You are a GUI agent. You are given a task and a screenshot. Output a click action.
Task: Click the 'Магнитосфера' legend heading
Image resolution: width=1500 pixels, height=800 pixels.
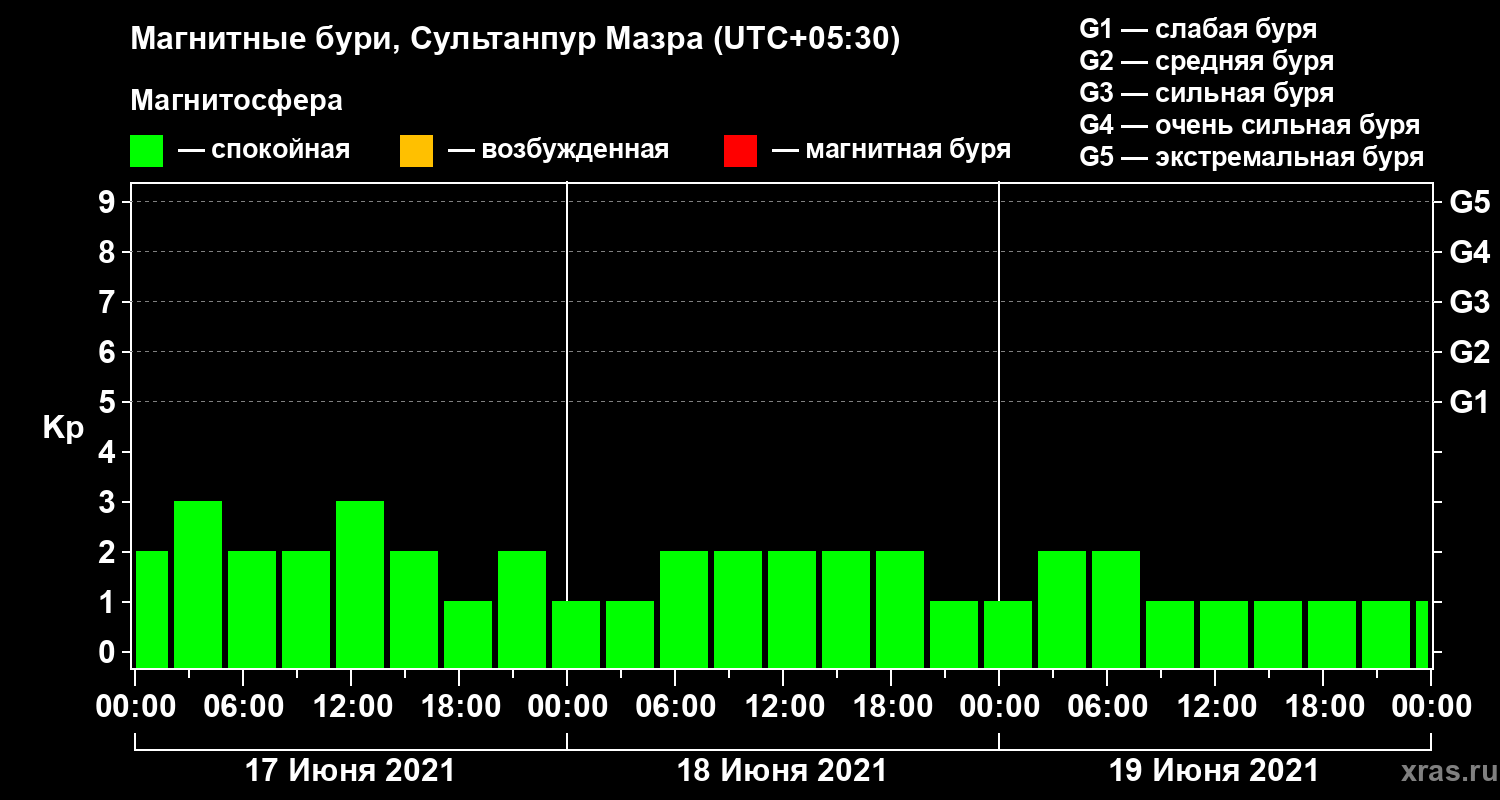[236, 101]
